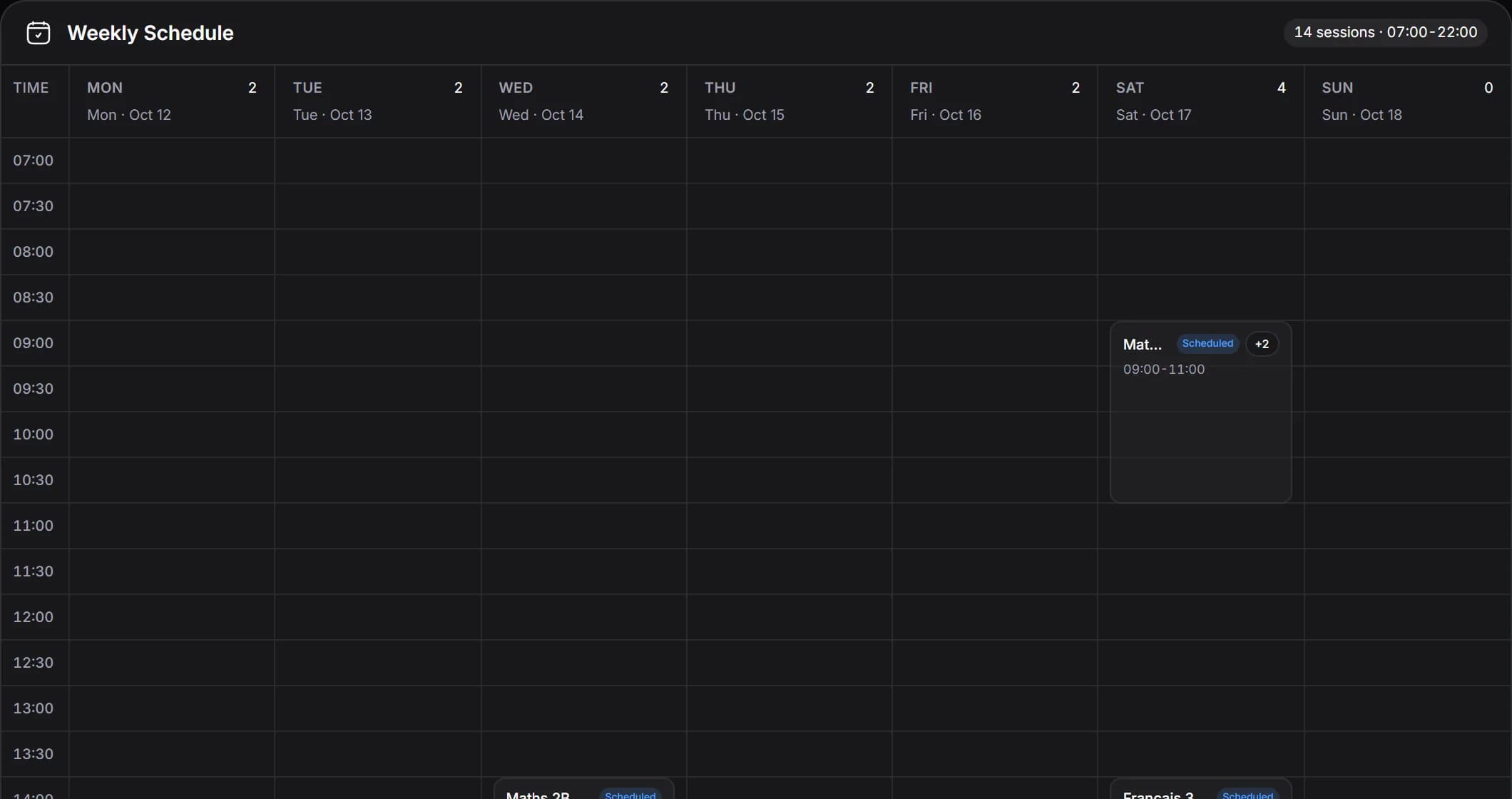
Task: Select the FRI column header
Action: [x=995, y=101]
